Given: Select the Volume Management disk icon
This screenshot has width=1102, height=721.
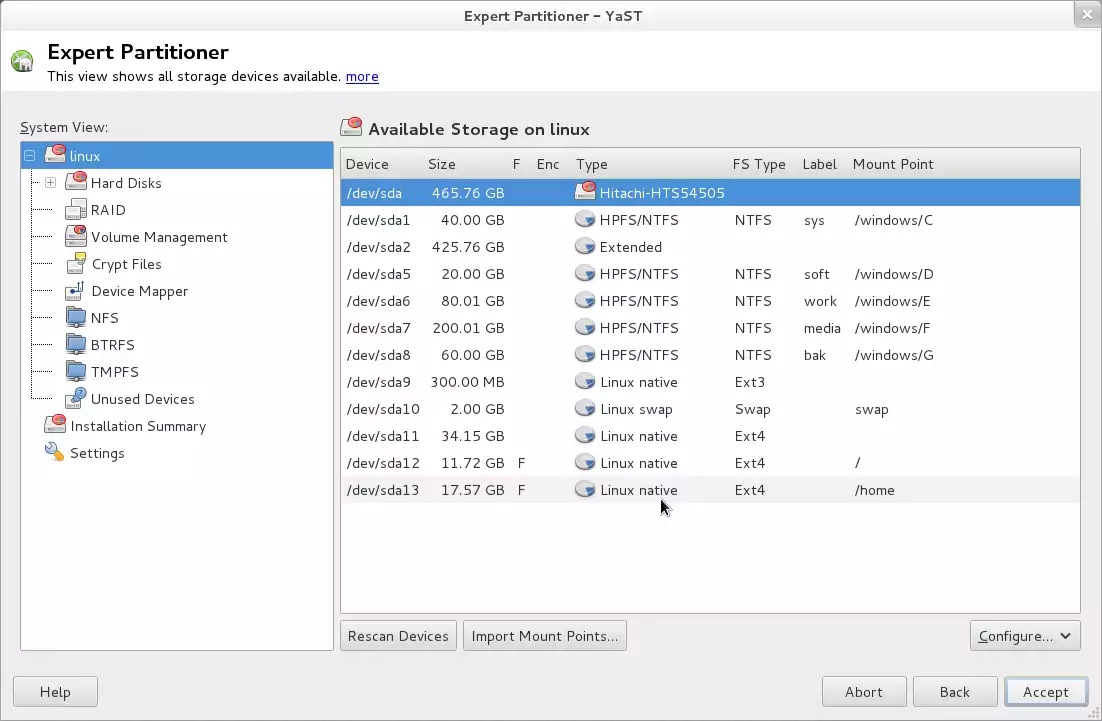Looking at the screenshot, I should pyautogui.click(x=76, y=237).
